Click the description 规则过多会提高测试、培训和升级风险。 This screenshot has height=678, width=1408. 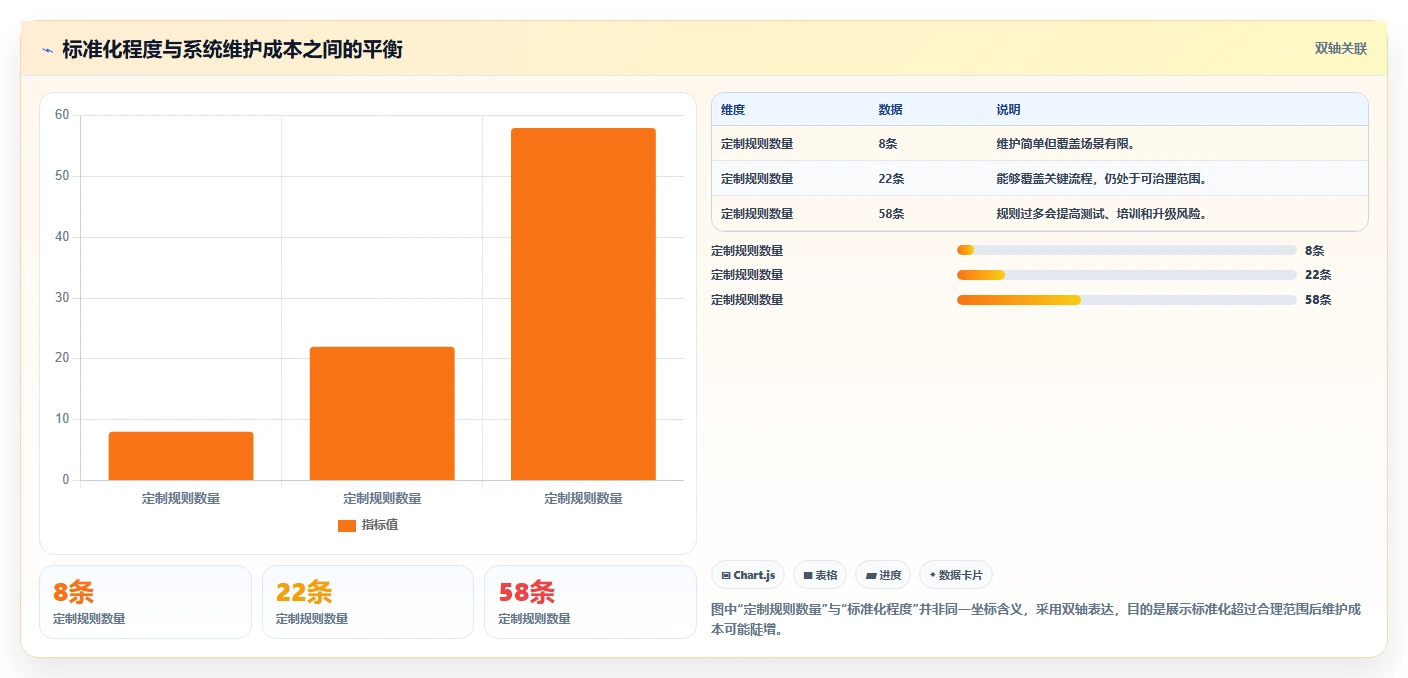point(1101,214)
